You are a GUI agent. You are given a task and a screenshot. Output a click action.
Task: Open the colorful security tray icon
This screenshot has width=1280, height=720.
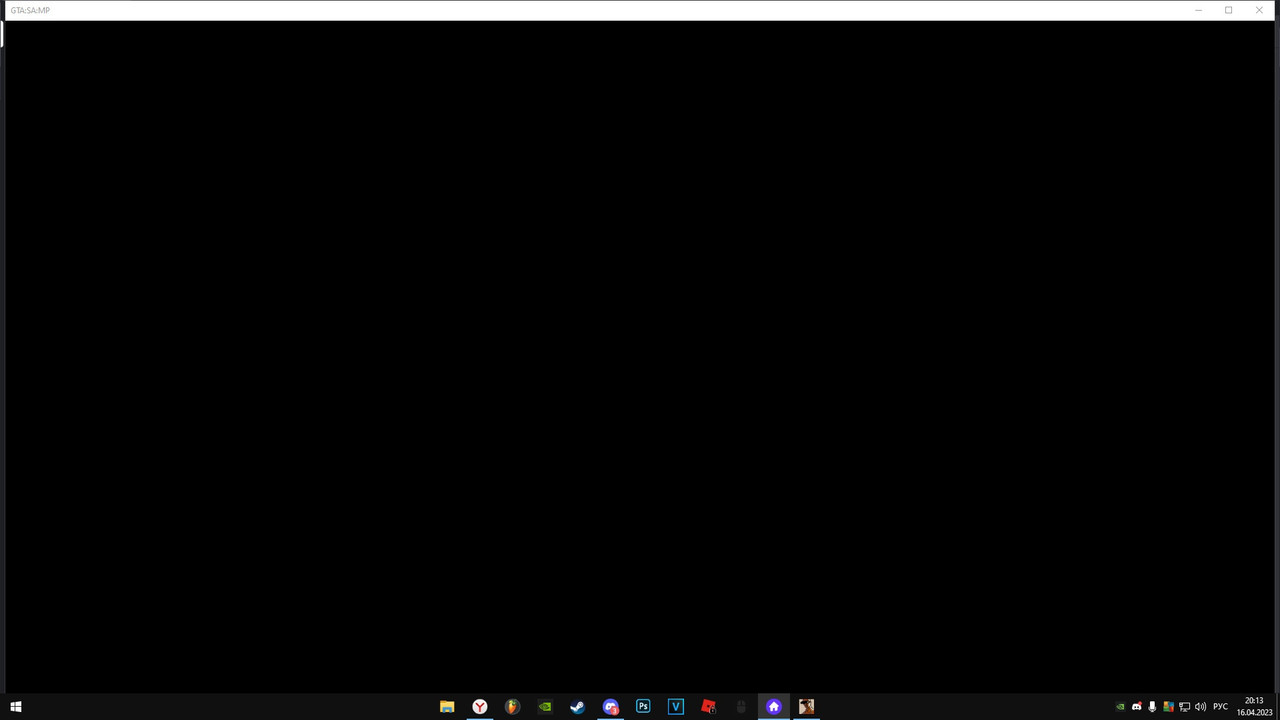tap(1168, 707)
